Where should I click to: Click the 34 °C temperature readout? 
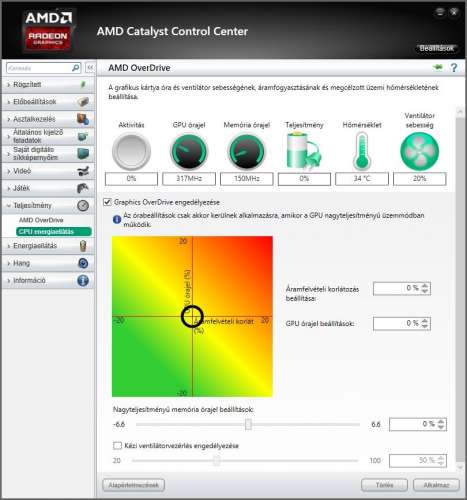[x=362, y=179]
